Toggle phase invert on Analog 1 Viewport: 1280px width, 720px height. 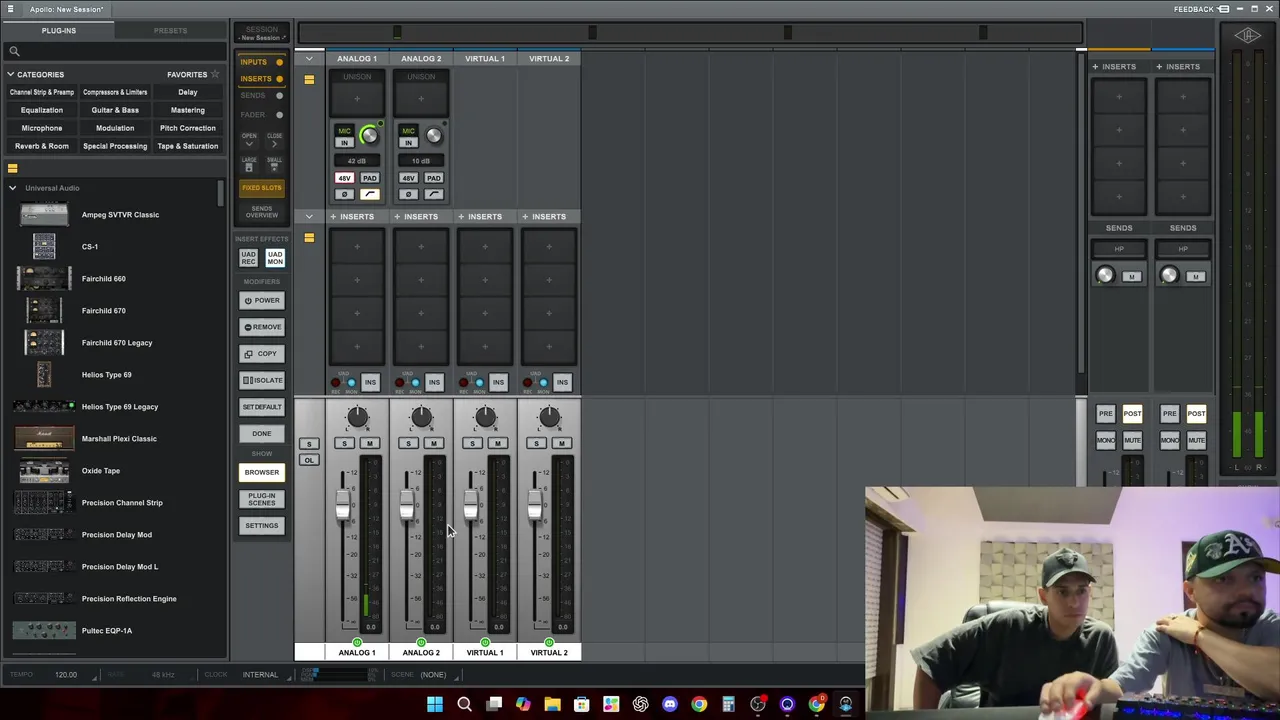pos(344,194)
